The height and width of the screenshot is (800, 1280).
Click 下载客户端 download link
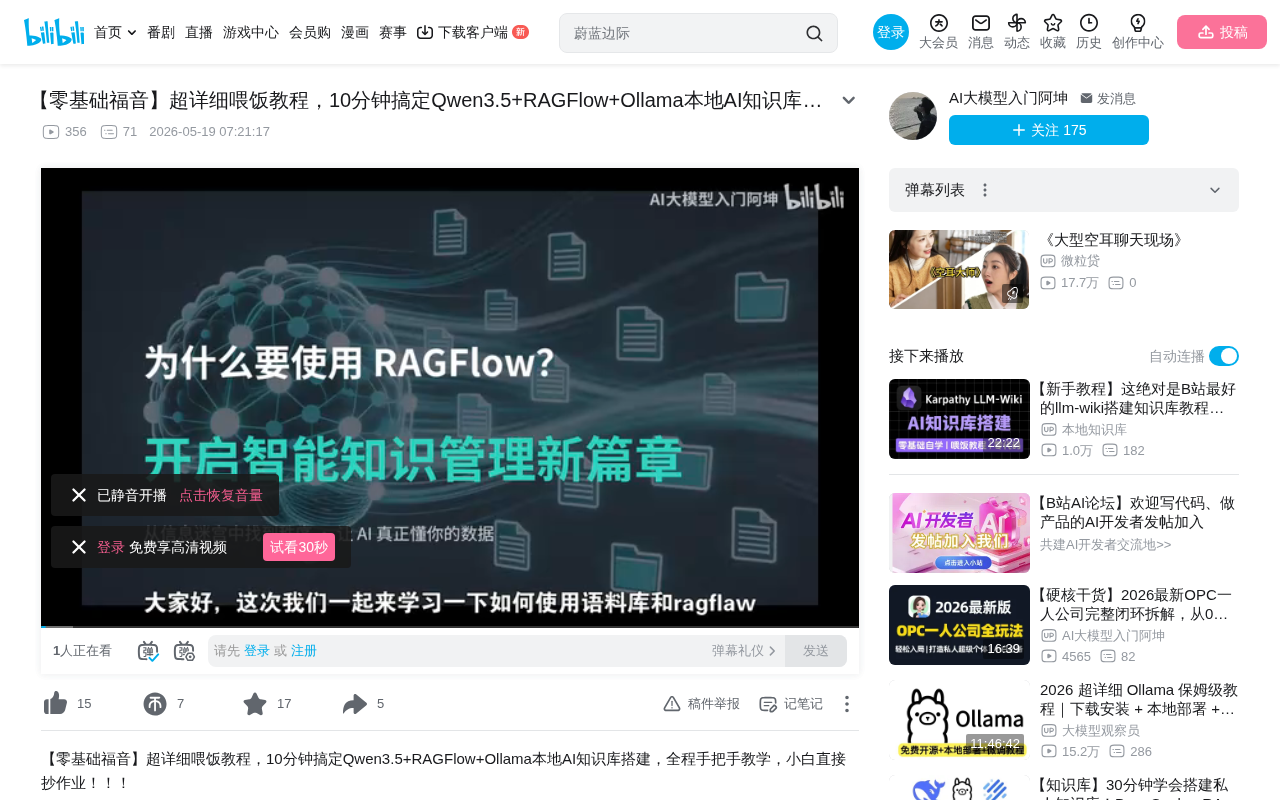point(472,32)
